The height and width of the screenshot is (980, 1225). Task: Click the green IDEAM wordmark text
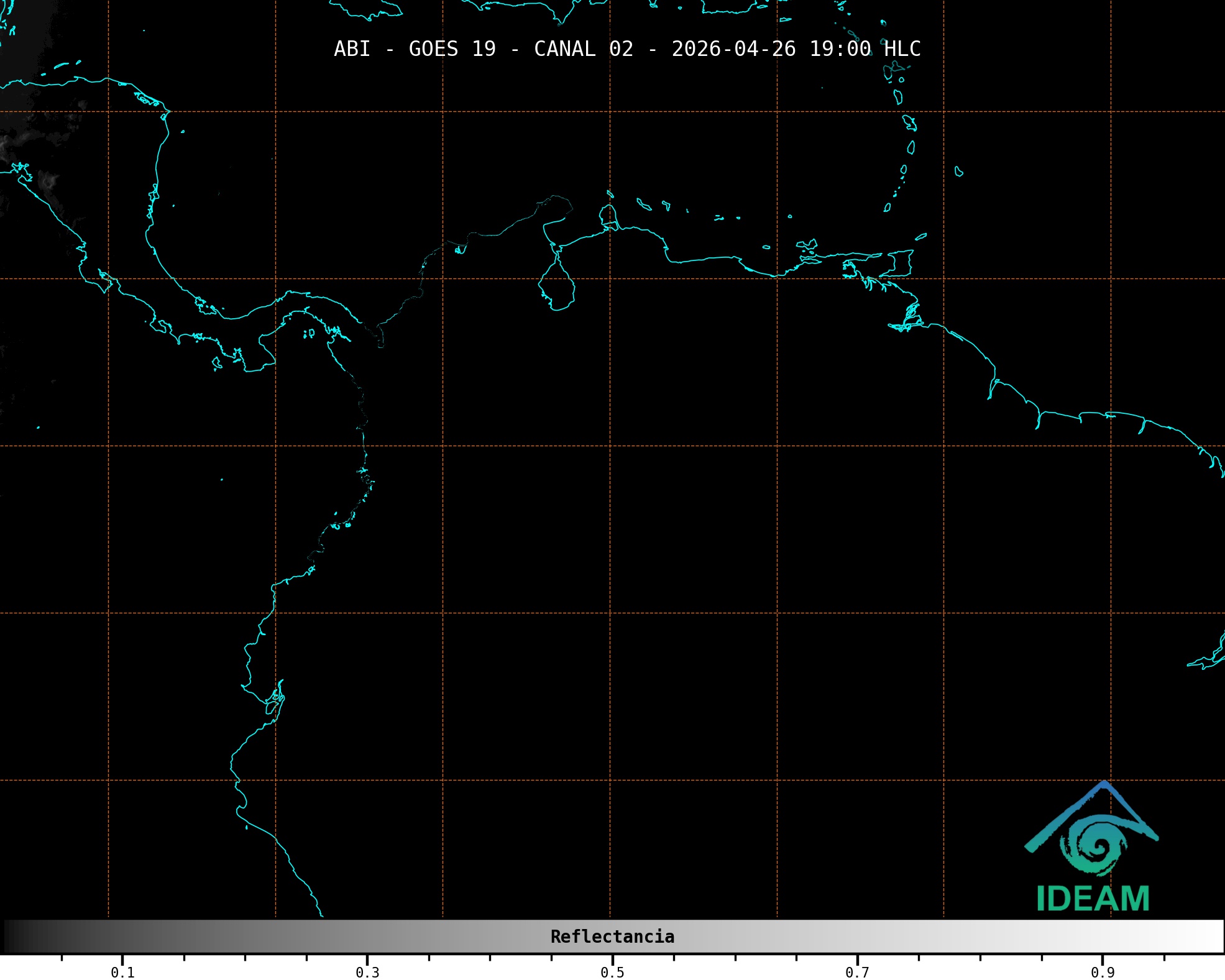1093,899
